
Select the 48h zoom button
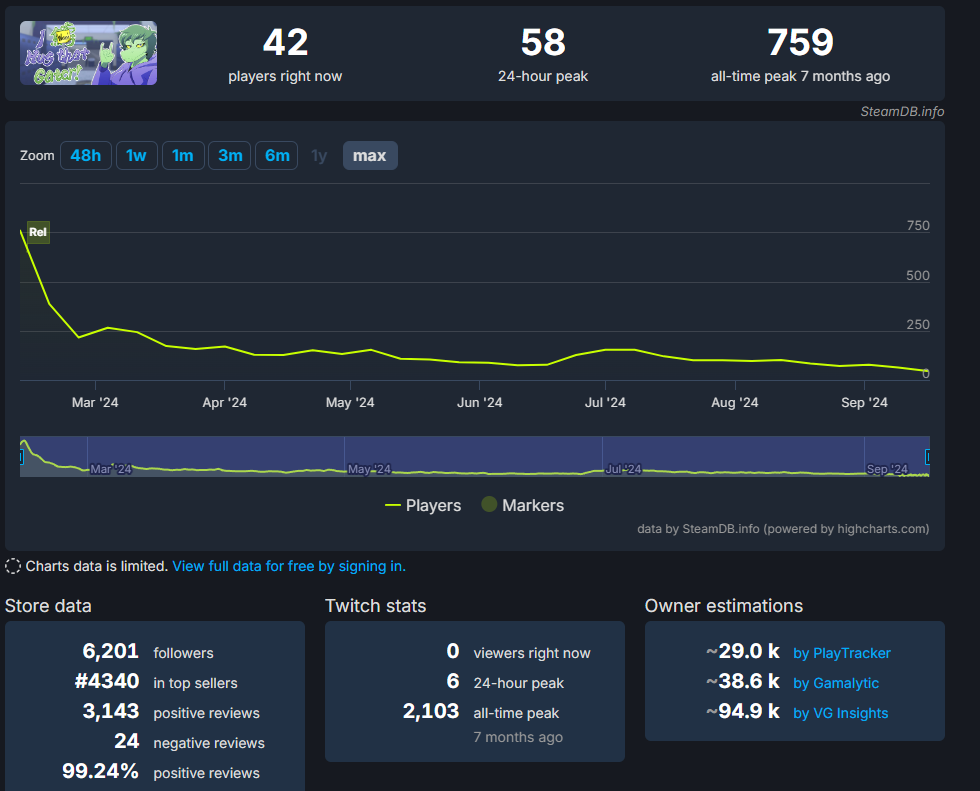(x=86, y=156)
